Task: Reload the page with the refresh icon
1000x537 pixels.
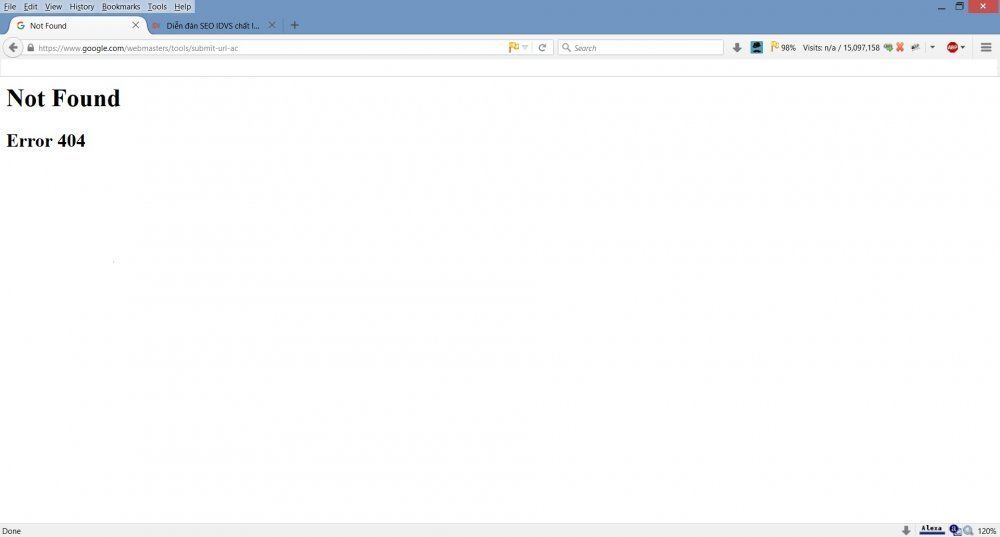Action: coord(542,48)
